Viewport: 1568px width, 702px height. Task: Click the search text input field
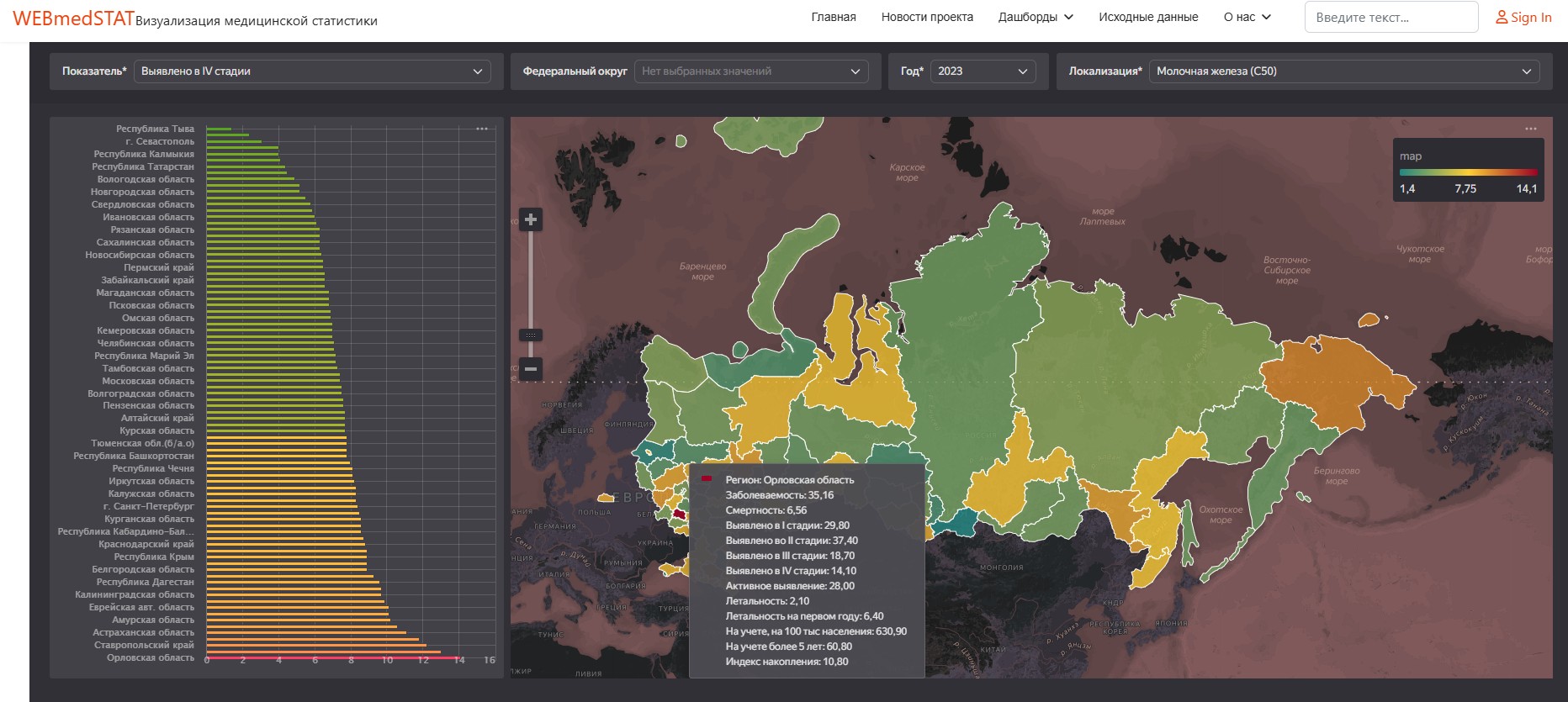[1391, 17]
